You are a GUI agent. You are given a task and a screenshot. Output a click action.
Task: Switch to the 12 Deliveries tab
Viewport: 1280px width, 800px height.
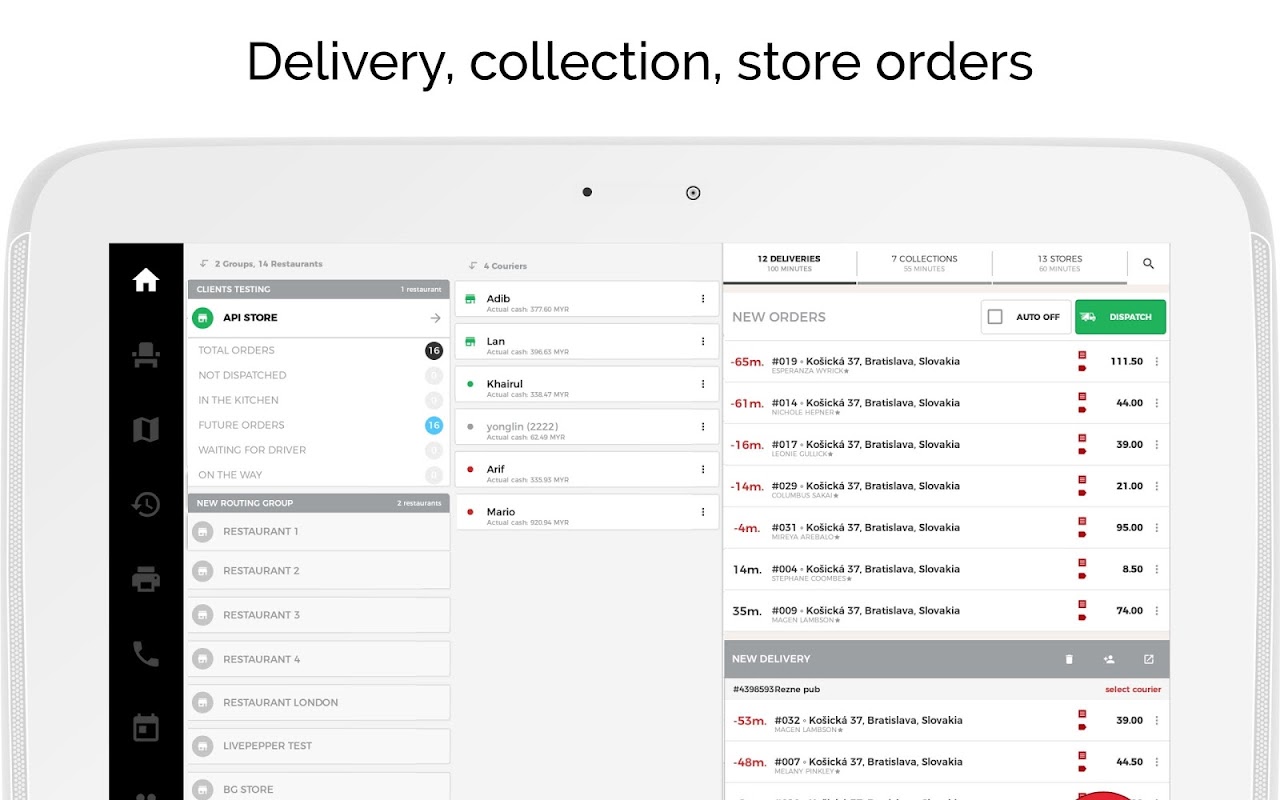pos(789,263)
